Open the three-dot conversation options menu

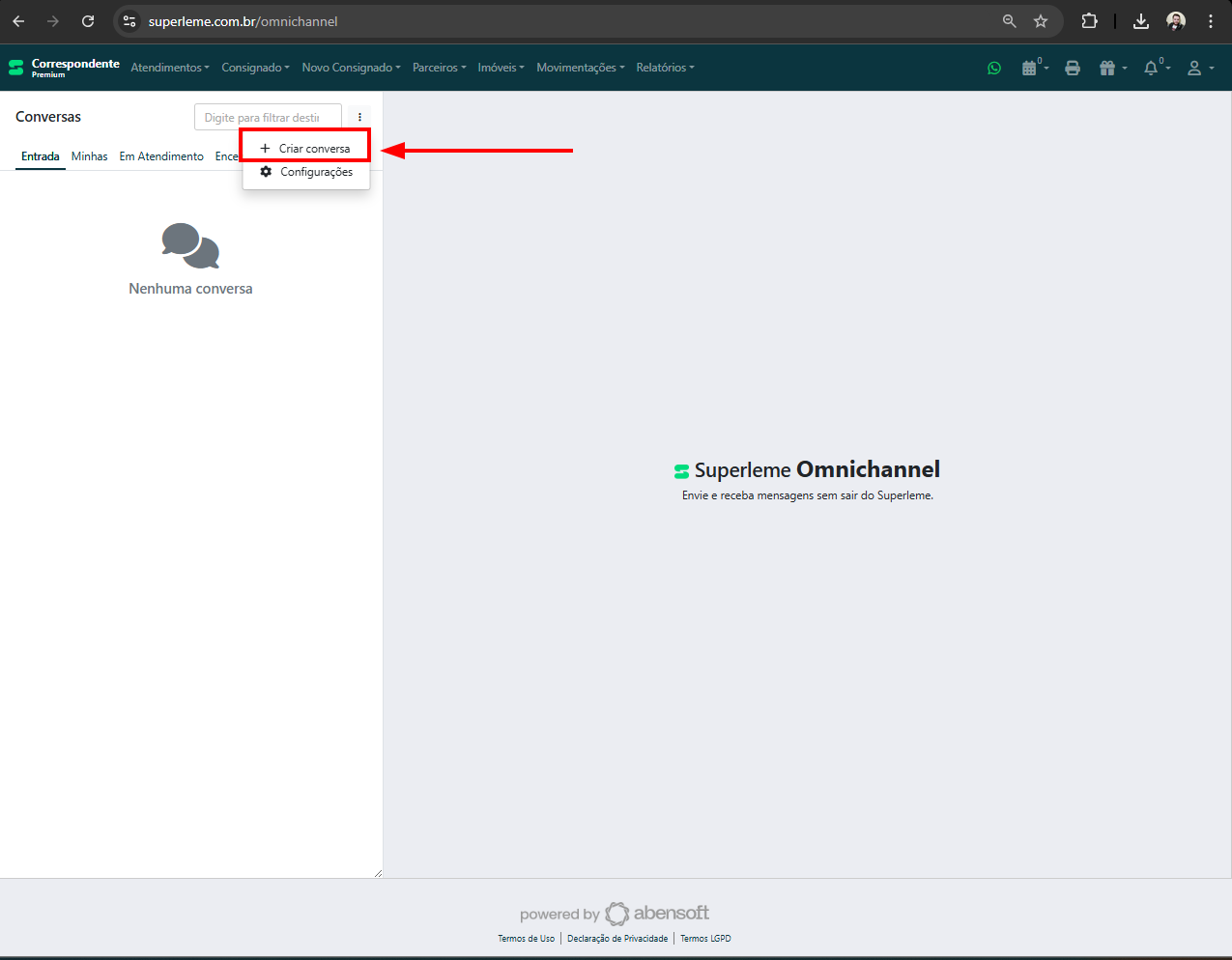[x=359, y=116]
